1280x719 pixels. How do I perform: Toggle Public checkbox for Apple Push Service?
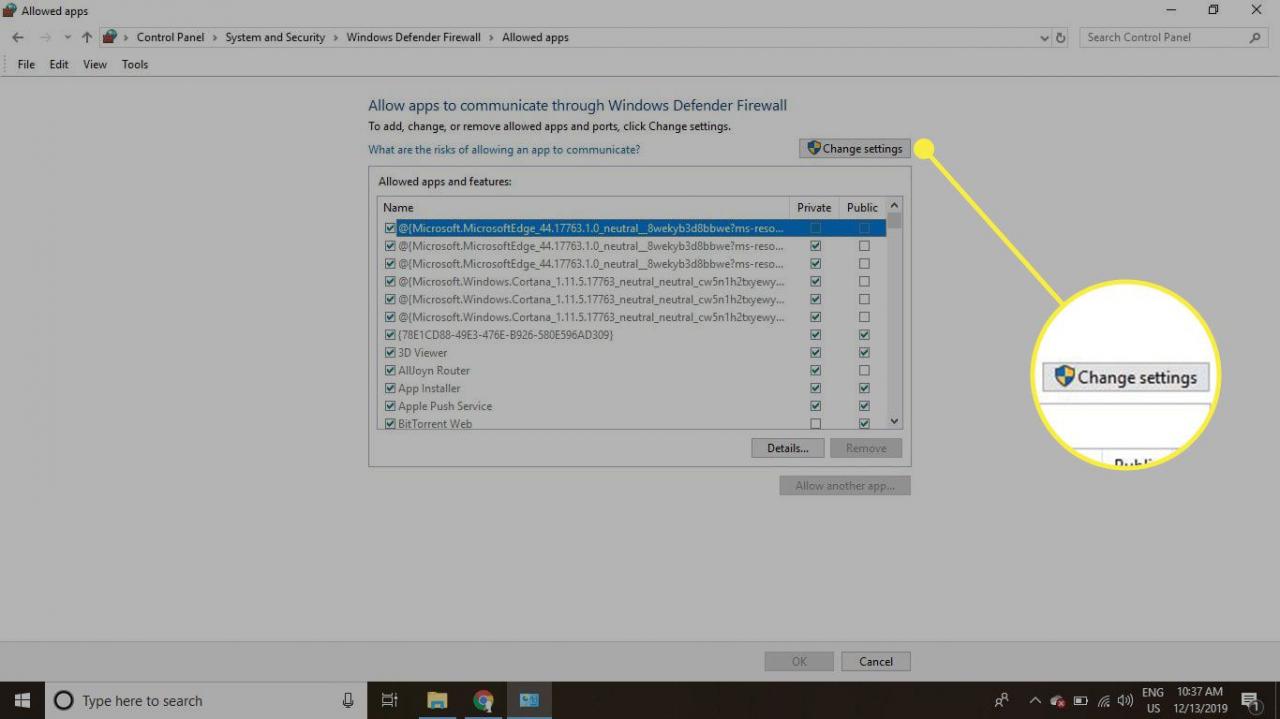864,406
